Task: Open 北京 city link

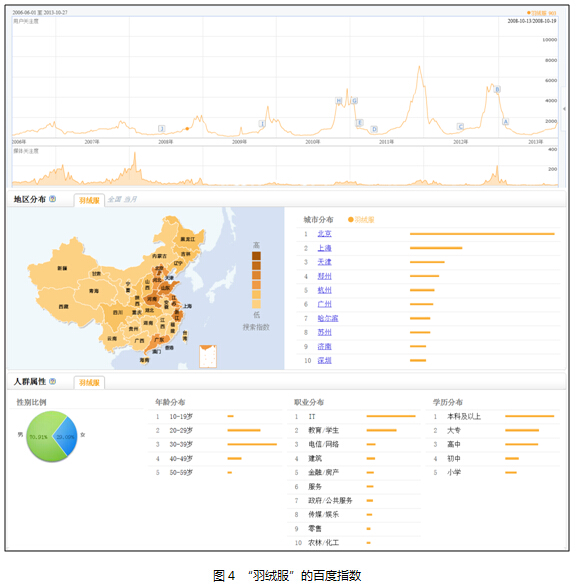Action: [325, 234]
